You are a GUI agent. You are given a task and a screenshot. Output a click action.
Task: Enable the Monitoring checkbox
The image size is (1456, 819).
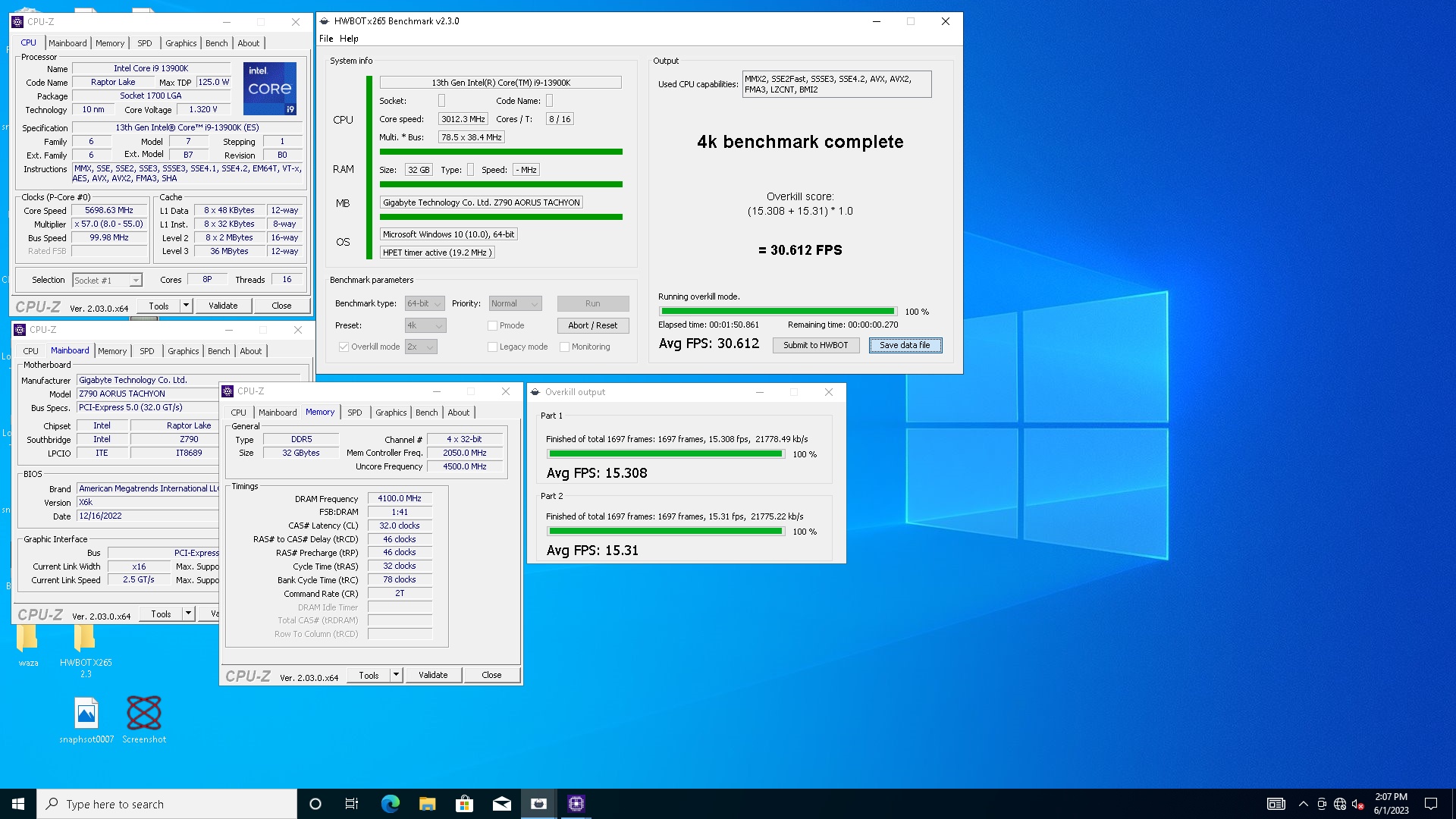pos(564,347)
